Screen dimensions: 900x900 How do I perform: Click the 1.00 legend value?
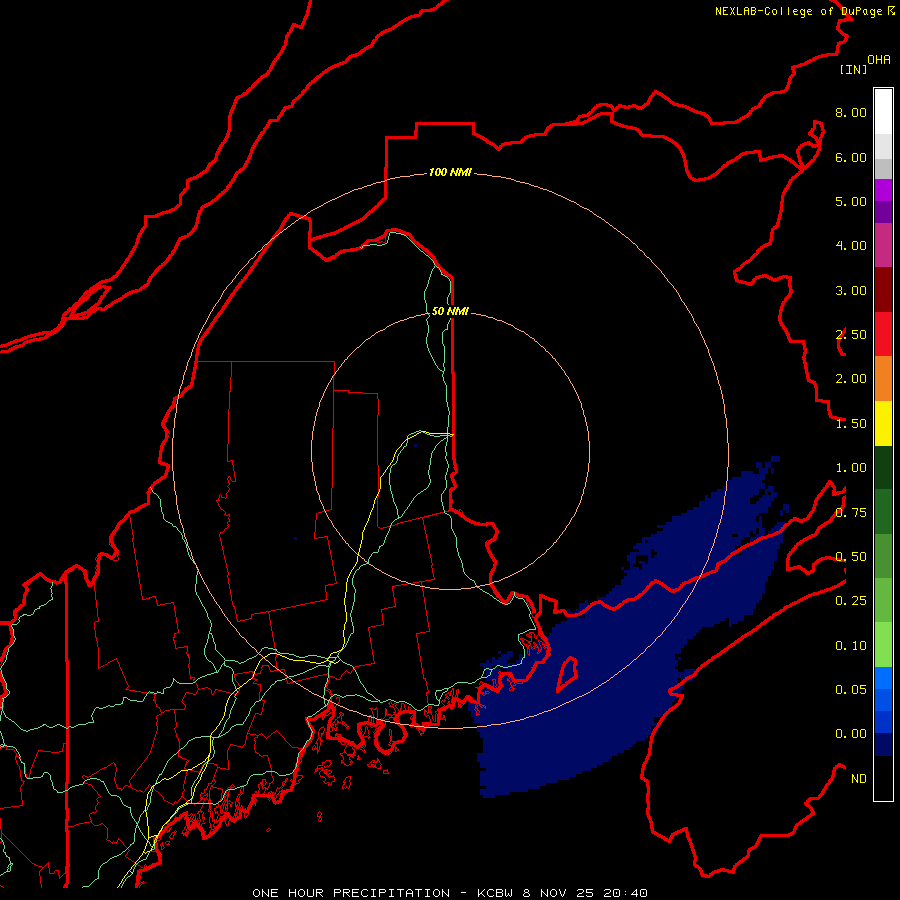tap(851, 468)
